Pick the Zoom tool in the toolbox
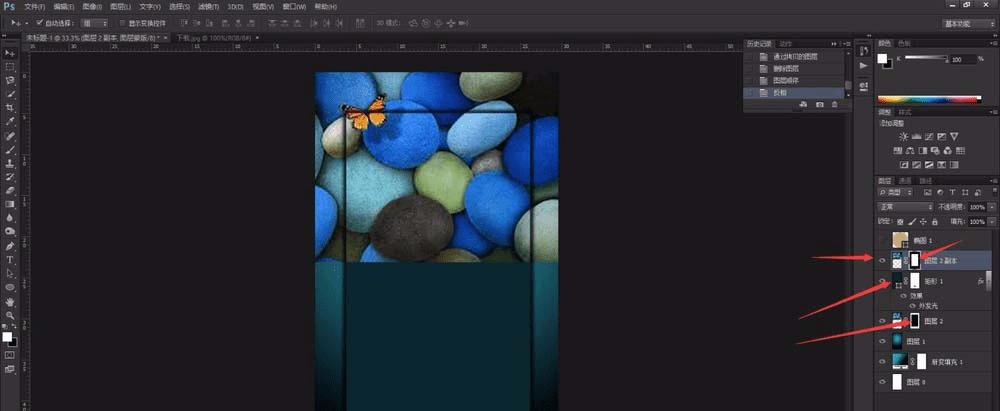Image resolution: width=1000 pixels, height=411 pixels. click(x=10, y=315)
